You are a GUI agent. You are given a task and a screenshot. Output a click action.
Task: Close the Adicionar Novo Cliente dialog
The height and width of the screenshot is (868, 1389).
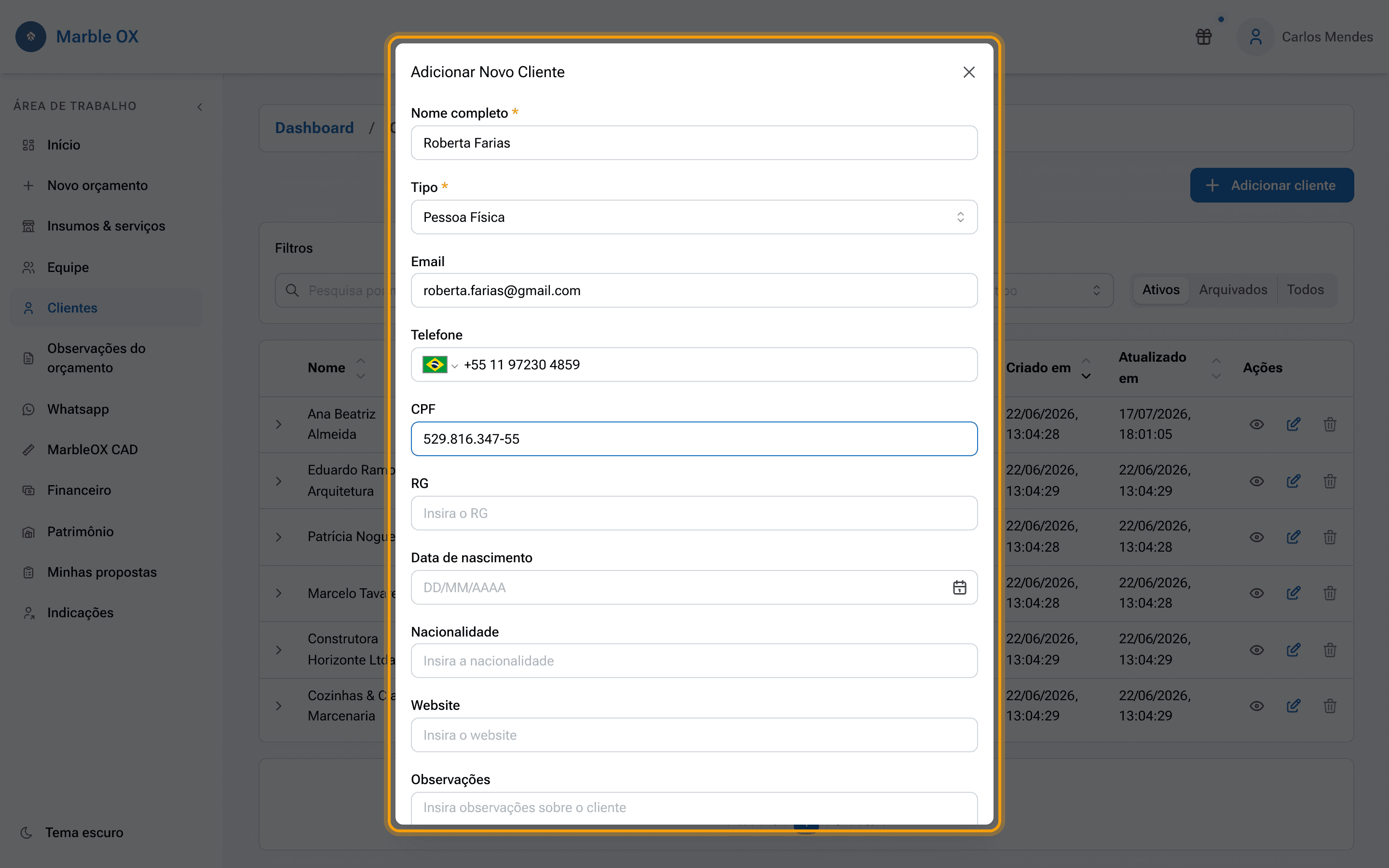pos(969,72)
